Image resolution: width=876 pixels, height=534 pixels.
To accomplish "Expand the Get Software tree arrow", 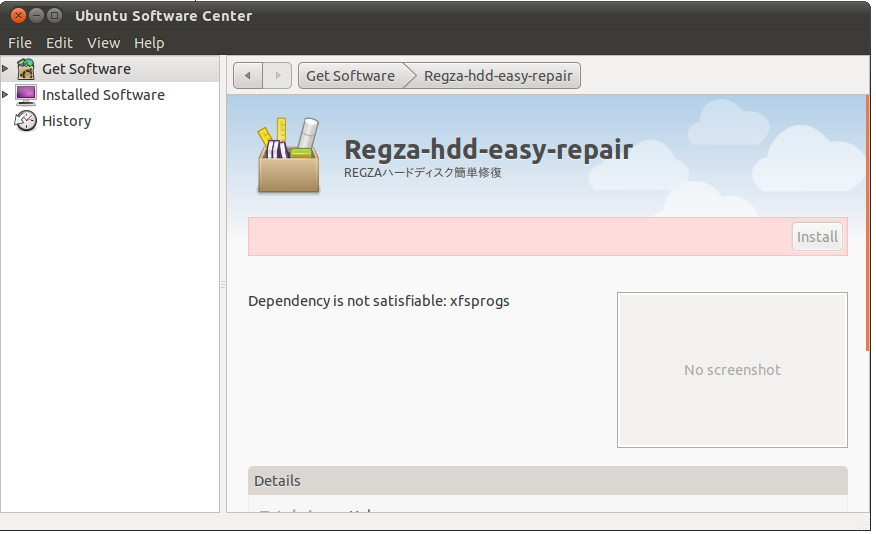I will pos(5,69).
